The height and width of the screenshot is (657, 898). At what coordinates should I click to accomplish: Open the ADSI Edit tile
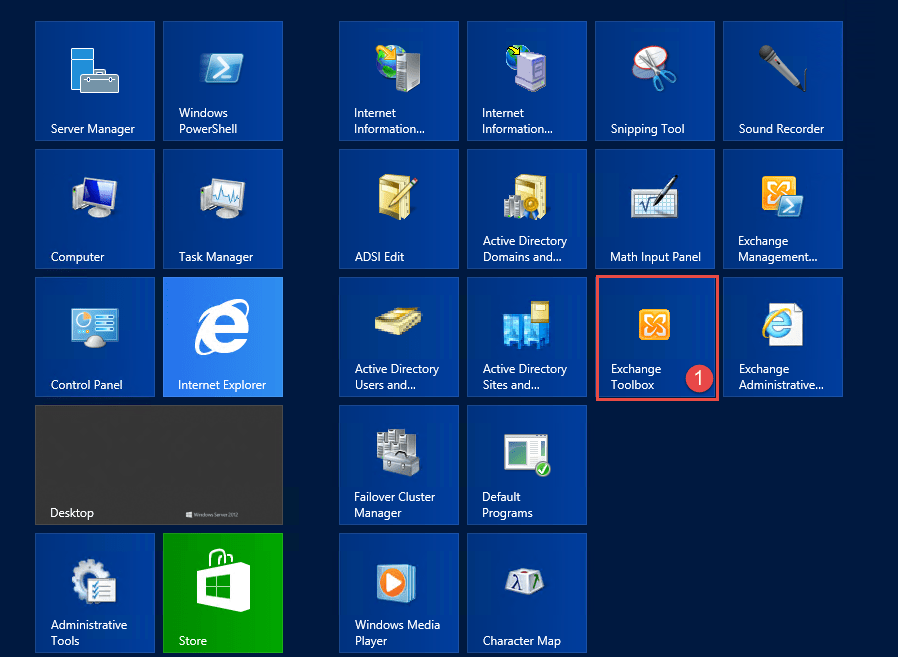[x=399, y=209]
